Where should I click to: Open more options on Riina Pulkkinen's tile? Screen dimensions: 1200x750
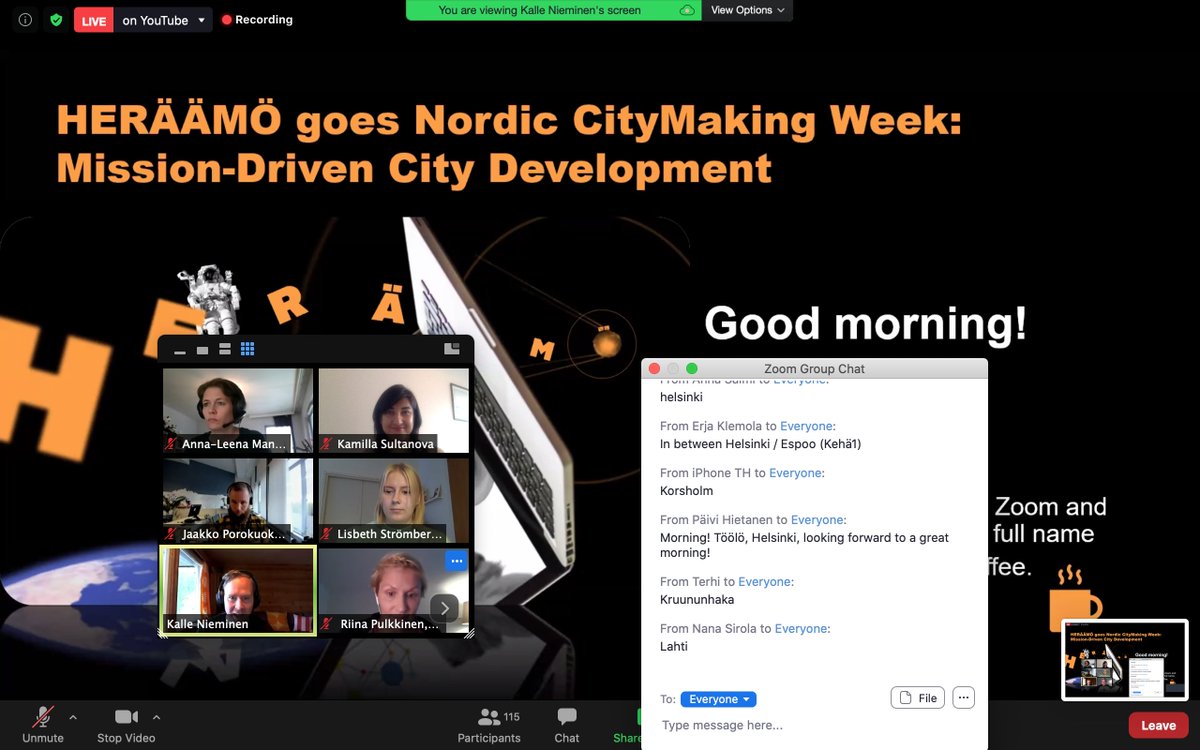456,560
